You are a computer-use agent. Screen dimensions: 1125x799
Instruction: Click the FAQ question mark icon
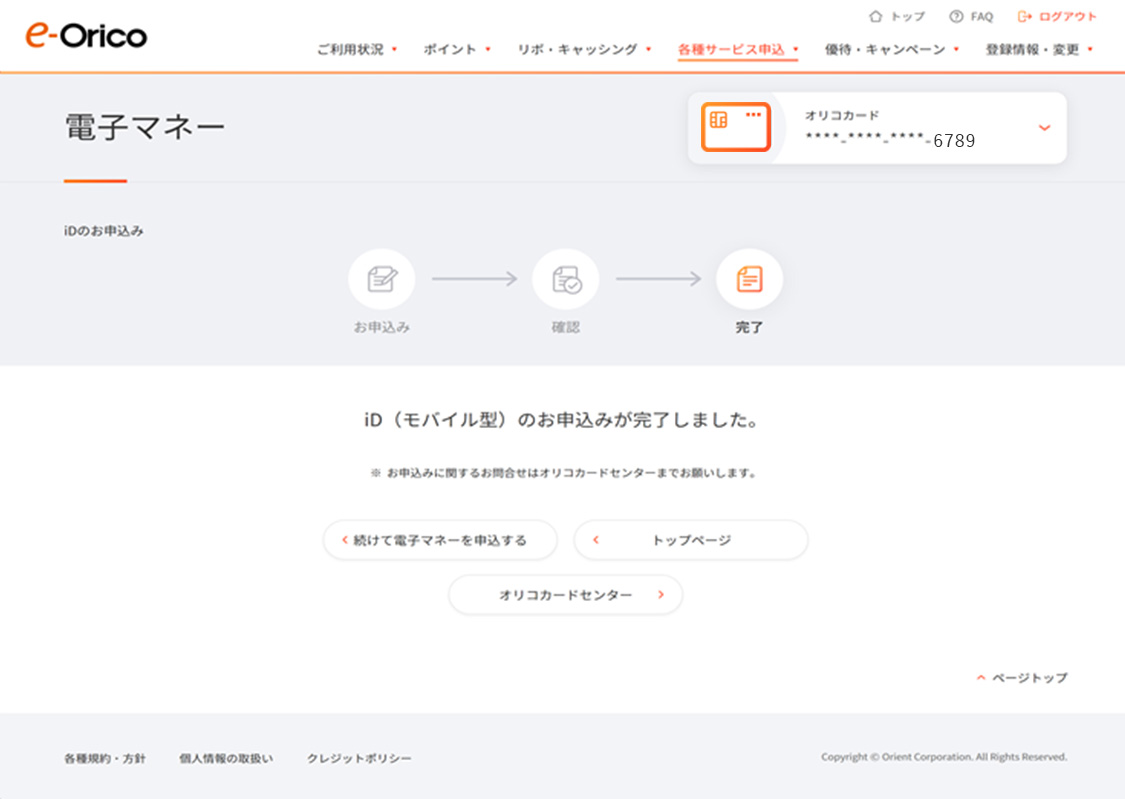point(956,16)
